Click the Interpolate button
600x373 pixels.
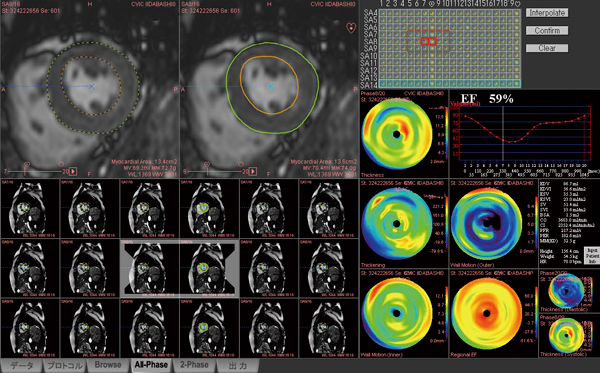point(547,13)
